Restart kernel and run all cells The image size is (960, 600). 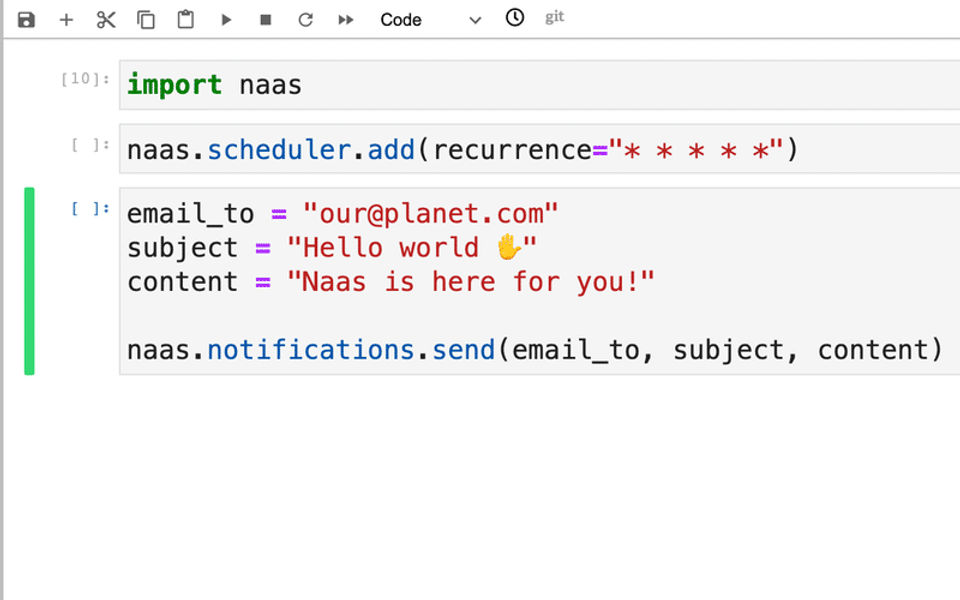pyautogui.click(x=345, y=20)
